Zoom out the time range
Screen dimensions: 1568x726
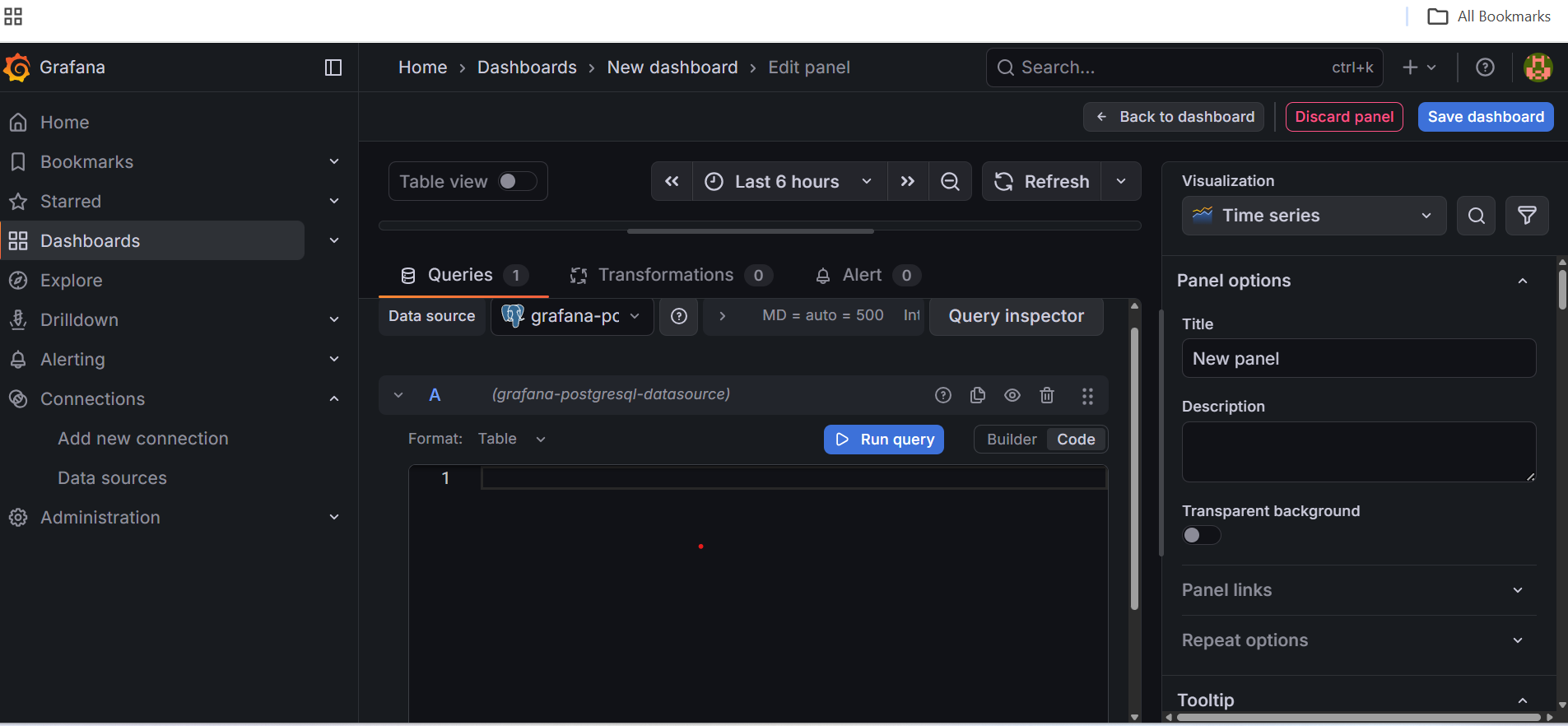pyautogui.click(x=950, y=181)
